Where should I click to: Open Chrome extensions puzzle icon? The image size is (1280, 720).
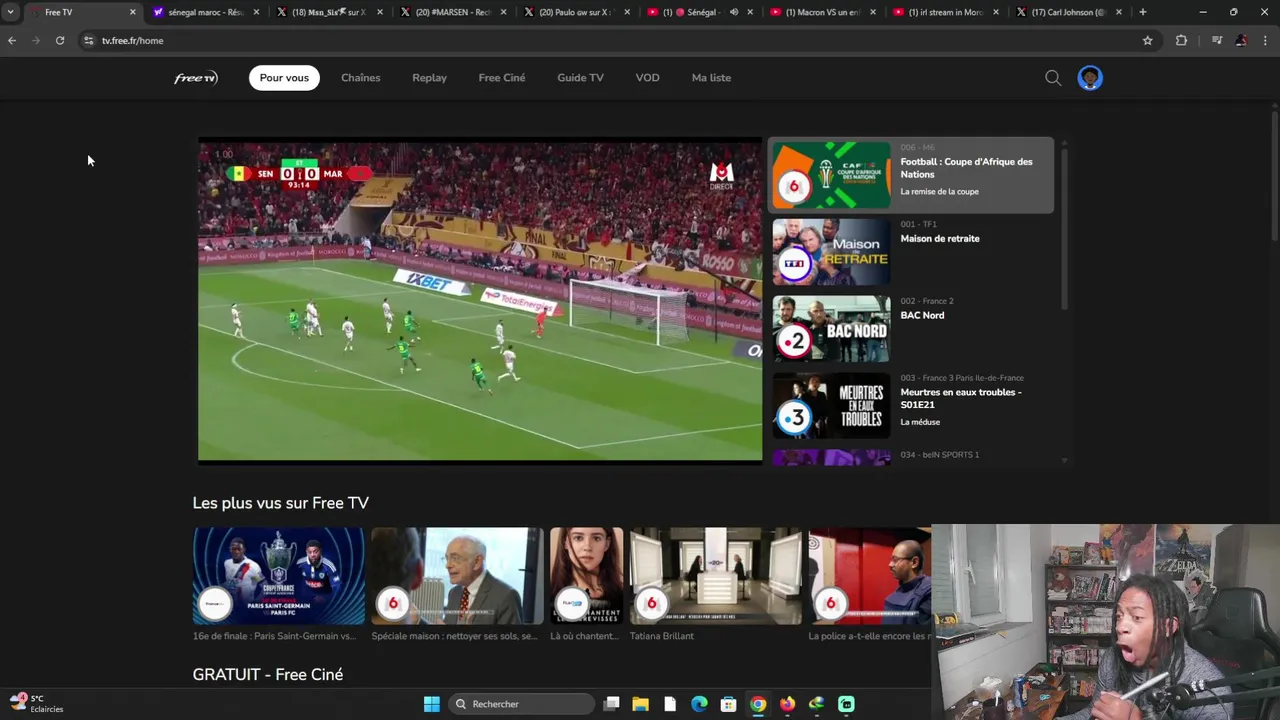pos(1181,41)
